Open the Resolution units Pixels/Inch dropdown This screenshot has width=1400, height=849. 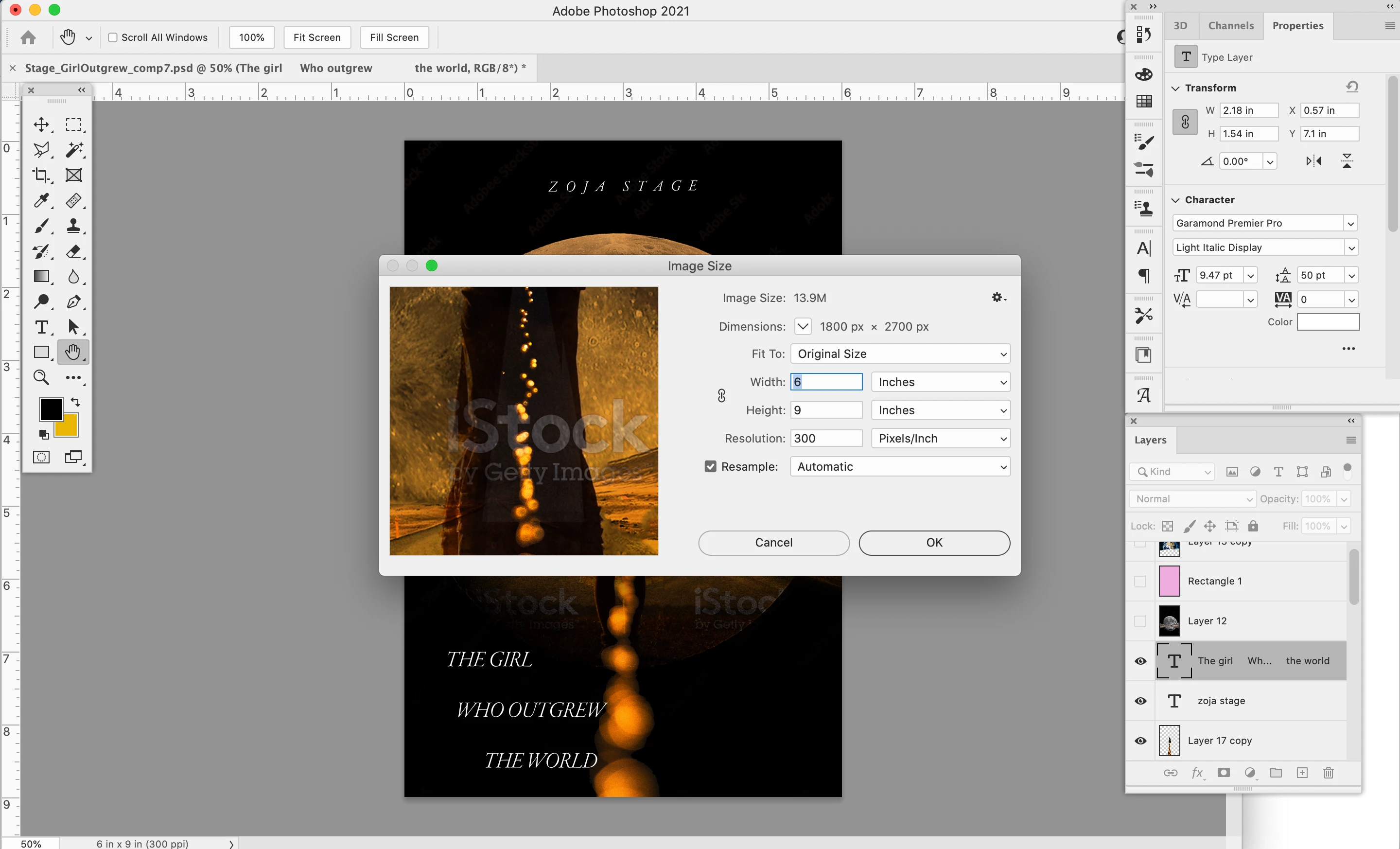click(x=940, y=439)
